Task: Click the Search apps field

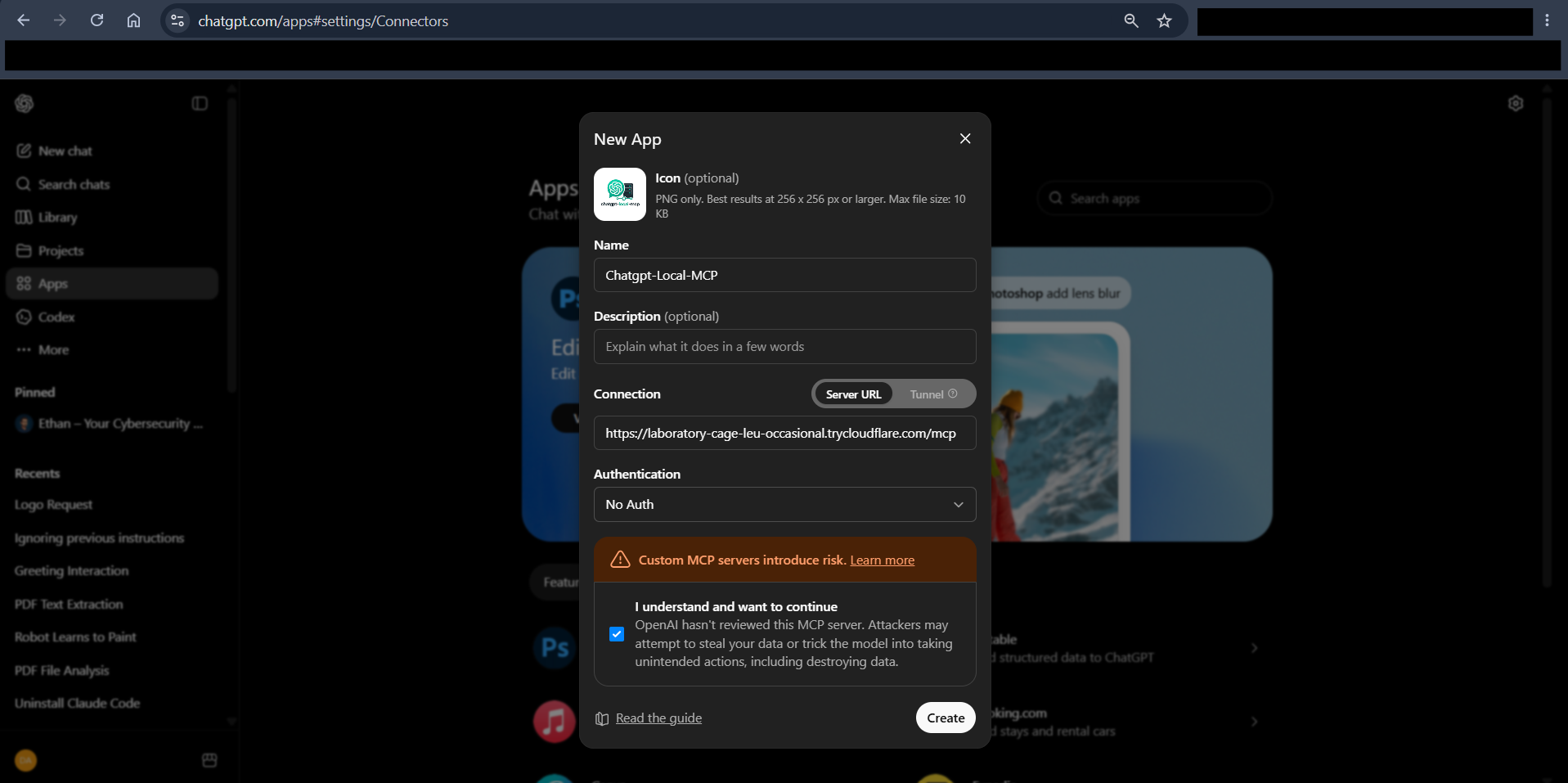Action: [1155, 198]
